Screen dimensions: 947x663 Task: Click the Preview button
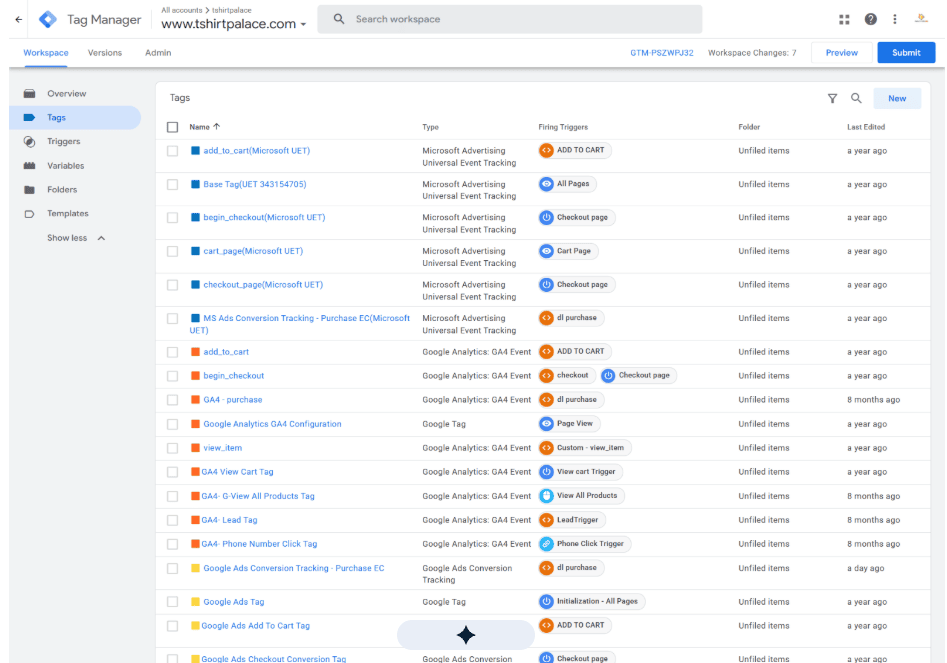(x=841, y=53)
